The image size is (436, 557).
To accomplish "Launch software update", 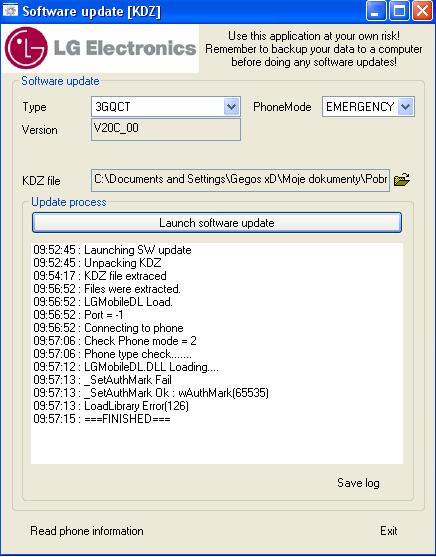I will (x=217, y=223).
